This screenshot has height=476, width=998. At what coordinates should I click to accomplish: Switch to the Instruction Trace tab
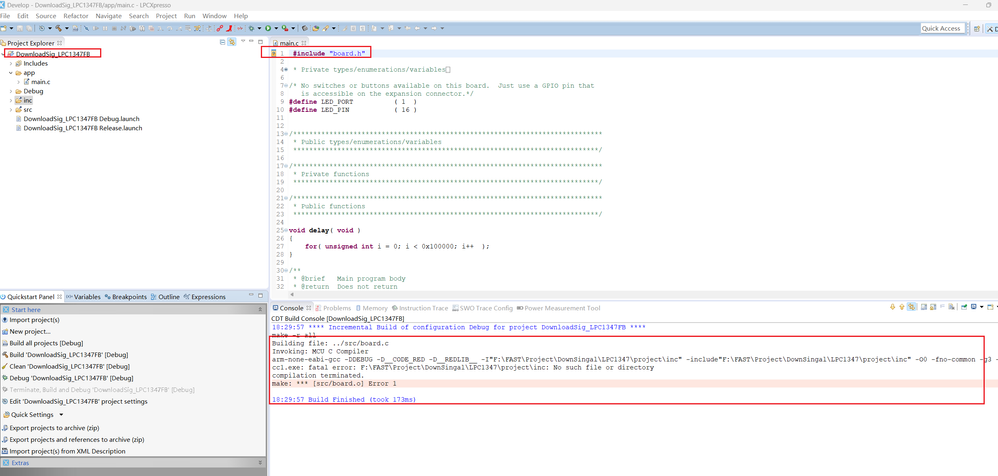pyautogui.click(x=420, y=308)
